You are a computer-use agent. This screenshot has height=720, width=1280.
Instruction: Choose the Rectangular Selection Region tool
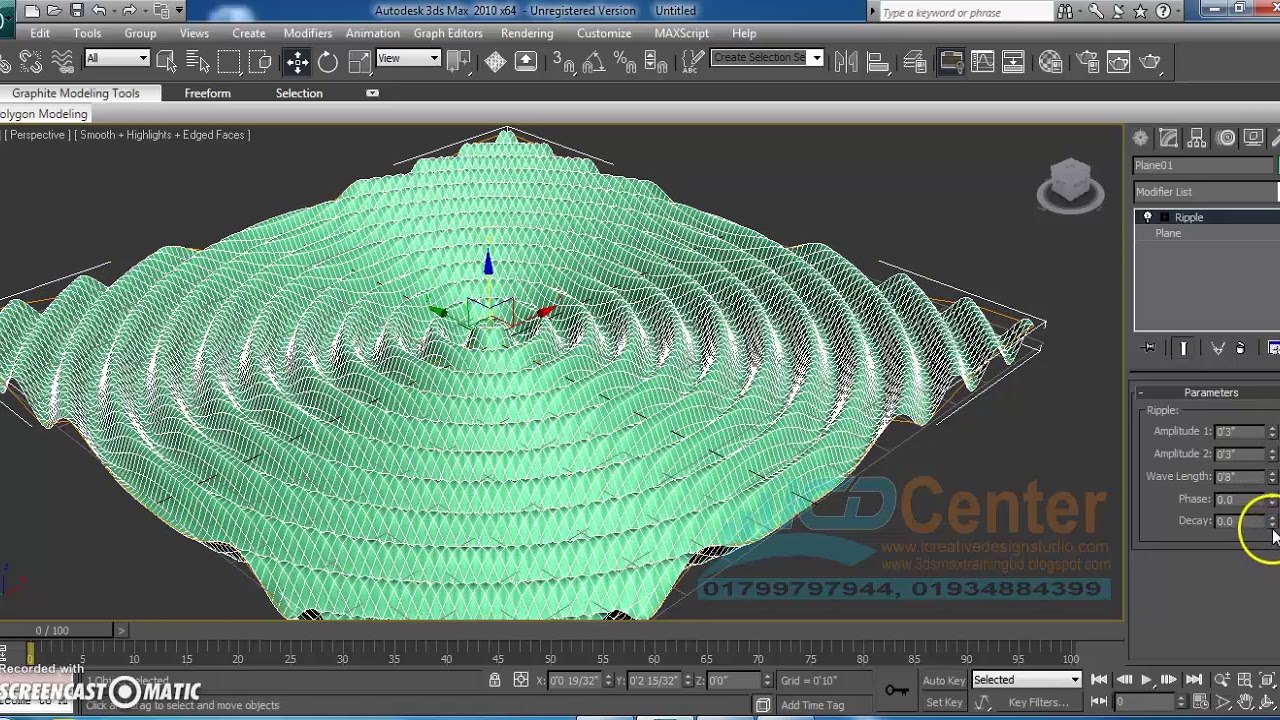(x=229, y=62)
